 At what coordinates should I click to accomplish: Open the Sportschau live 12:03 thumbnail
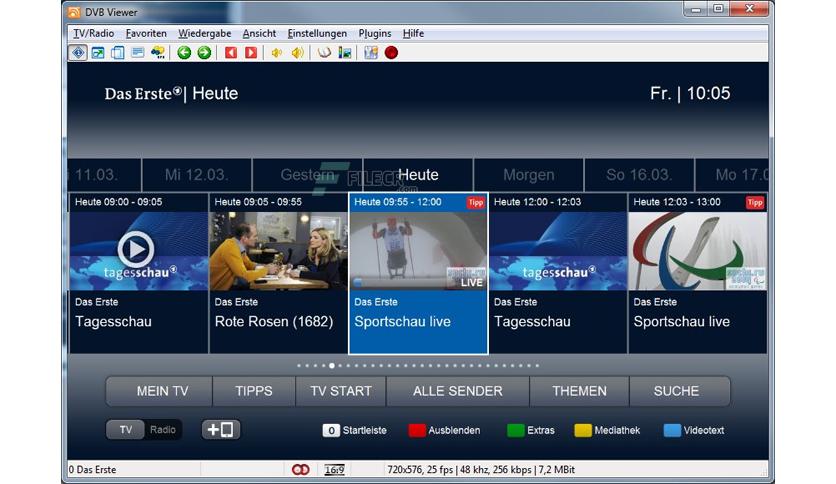(697, 251)
